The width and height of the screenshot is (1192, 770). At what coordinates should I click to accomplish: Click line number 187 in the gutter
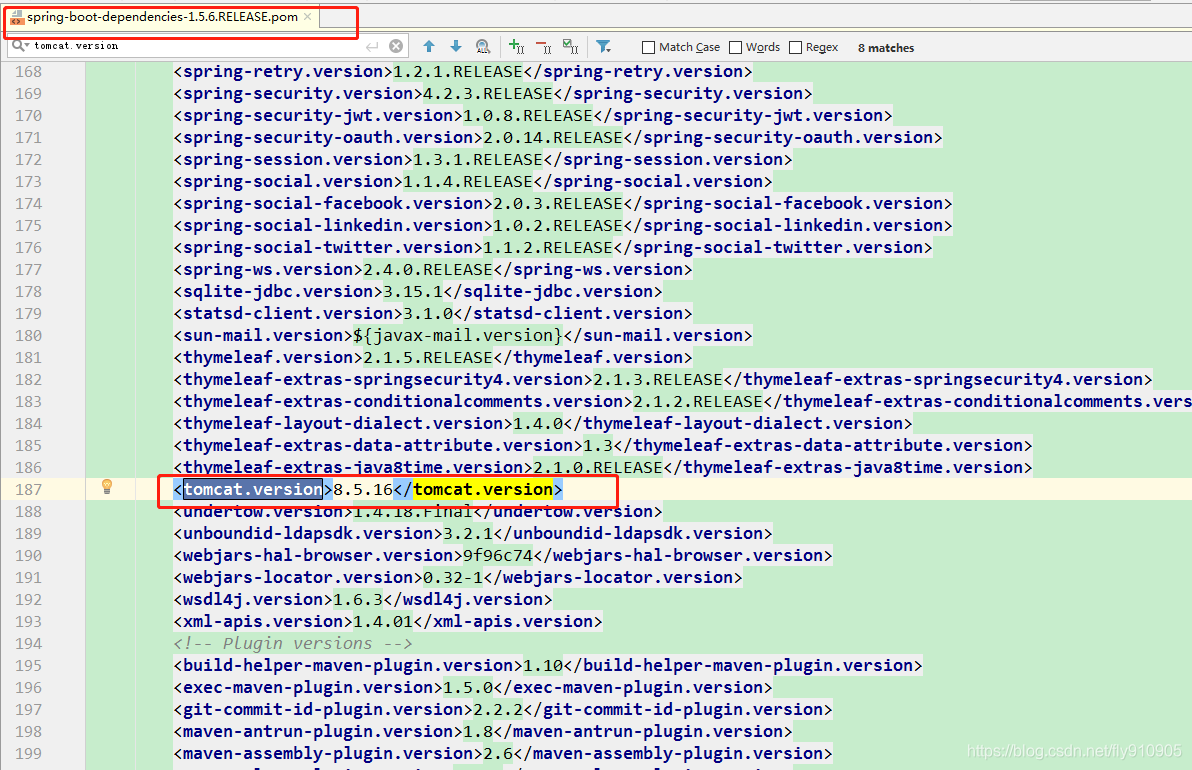point(30,488)
